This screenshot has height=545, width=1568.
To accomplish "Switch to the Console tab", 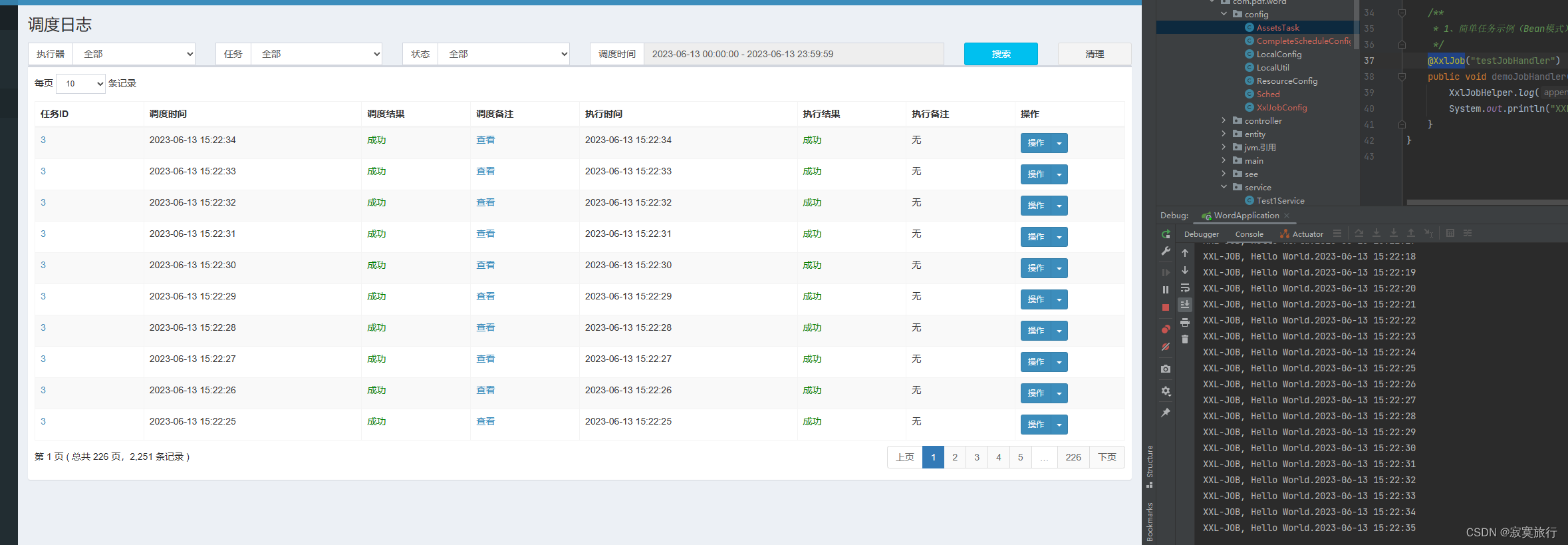I will 1249,234.
